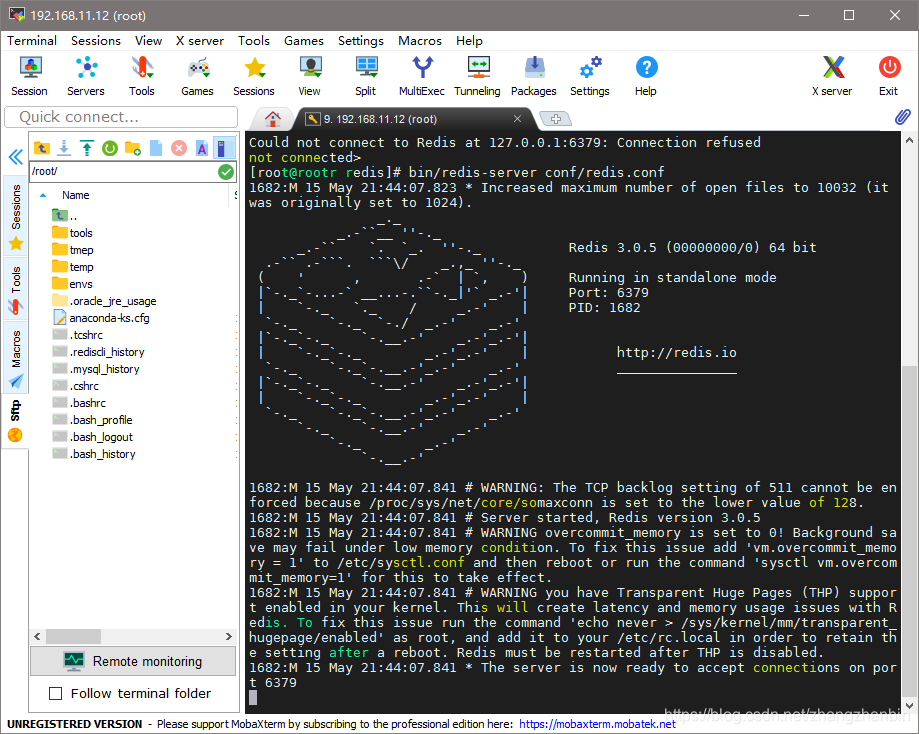Select the tools folder

[x=72, y=233]
